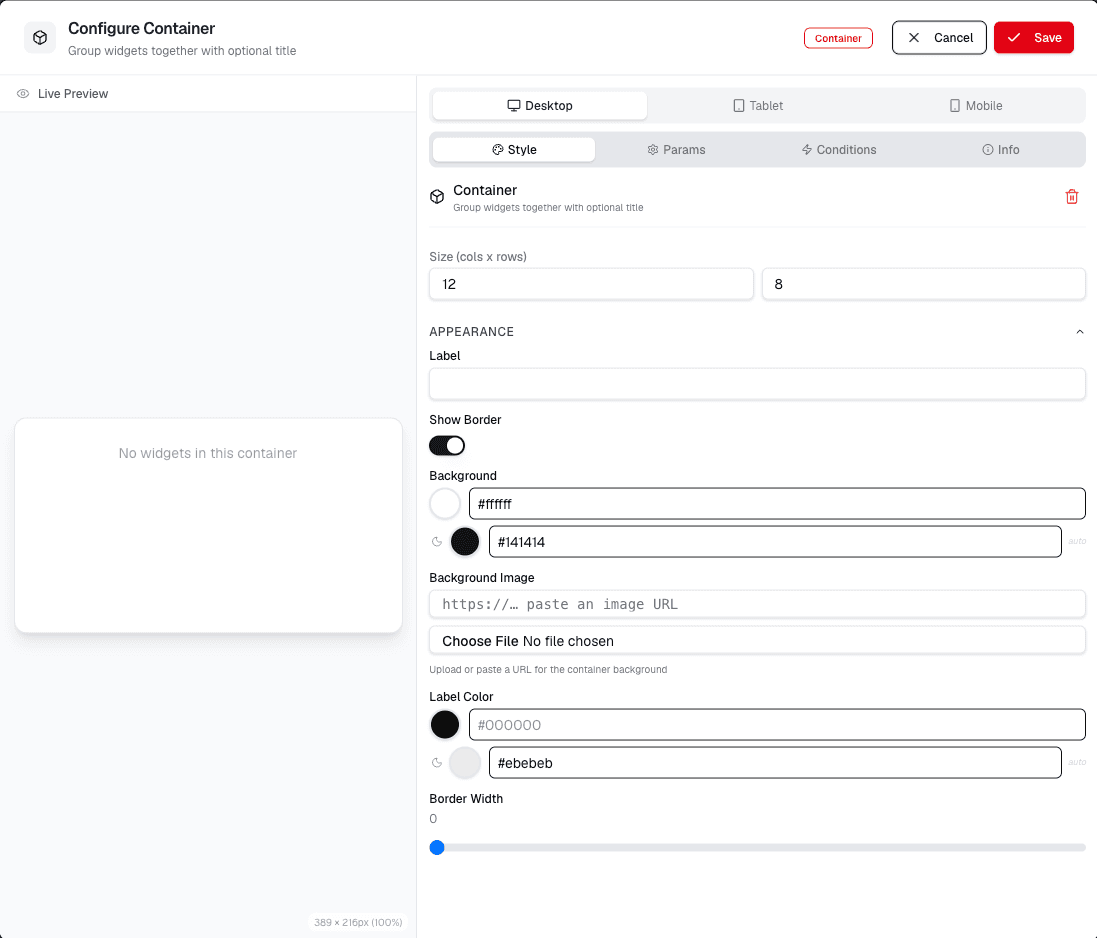The height and width of the screenshot is (938, 1097).
Task: Click the #141414 dark background hex field
Action: [775, 541]
